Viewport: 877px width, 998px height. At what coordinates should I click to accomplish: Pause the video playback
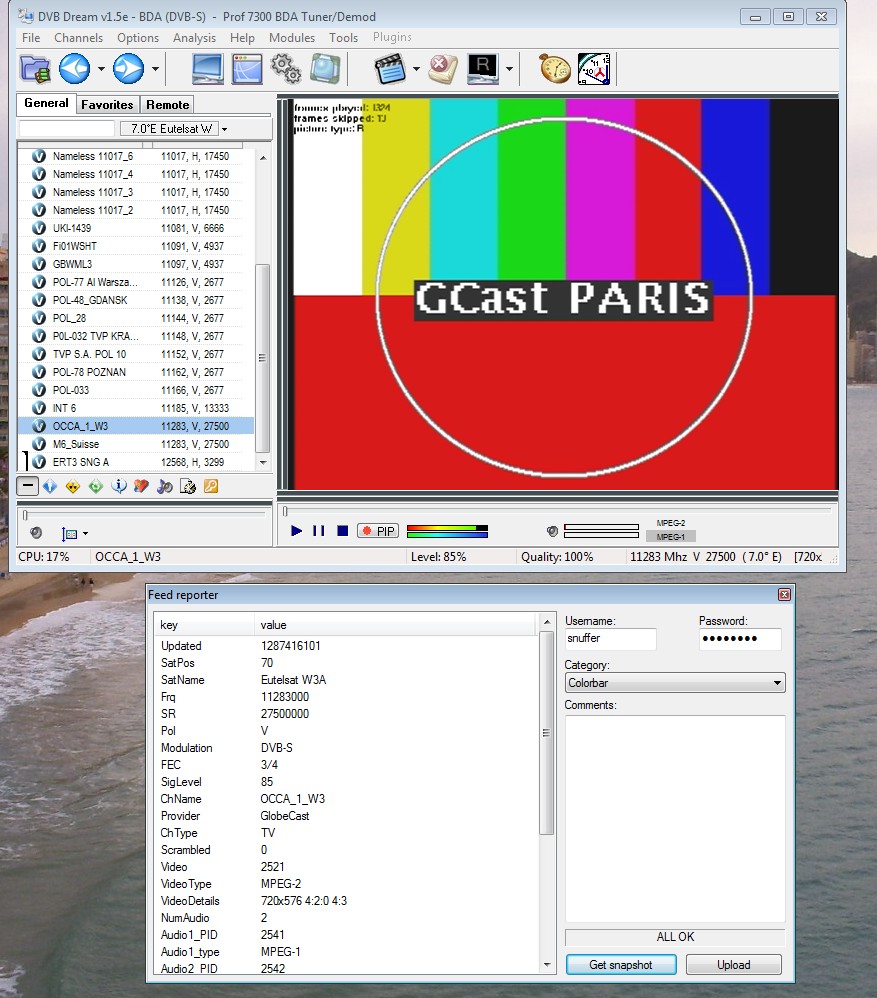point(319,531)
